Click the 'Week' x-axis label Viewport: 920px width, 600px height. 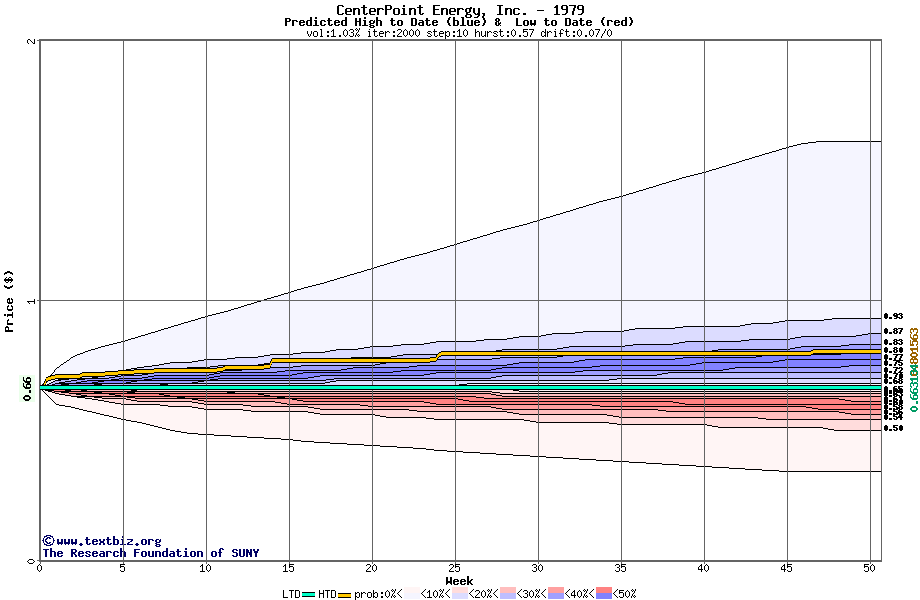tap(459, 581)
